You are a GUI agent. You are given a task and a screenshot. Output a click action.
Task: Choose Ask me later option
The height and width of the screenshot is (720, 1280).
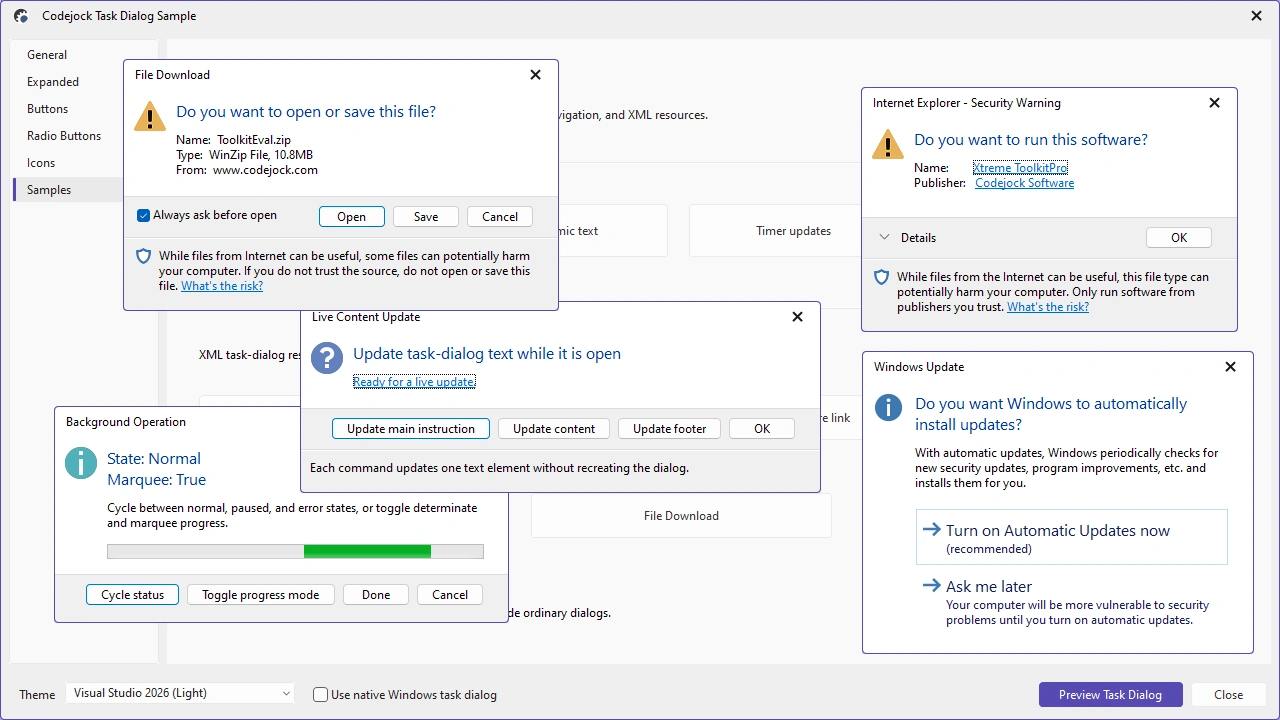[x=1071, y=602]
